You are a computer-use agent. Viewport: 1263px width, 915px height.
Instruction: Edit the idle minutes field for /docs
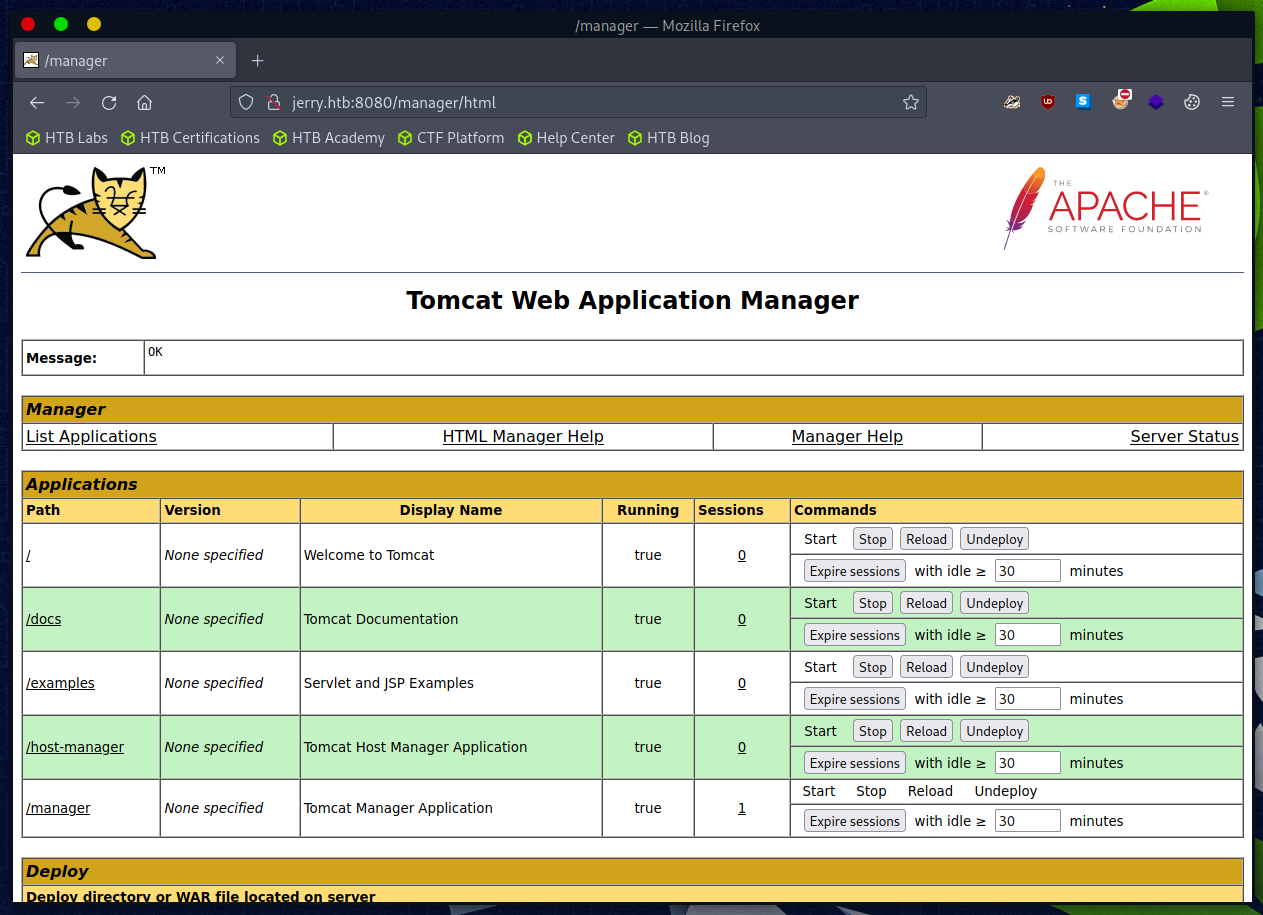pos(1028,635)
